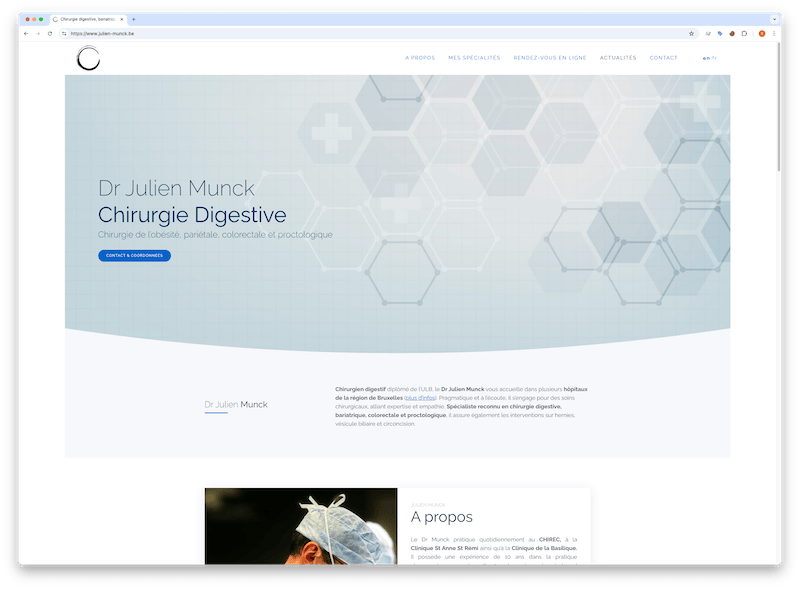Go to 'Mes spécialités' in navigation
Screen dimensions: 800x589
pos(474,58)
